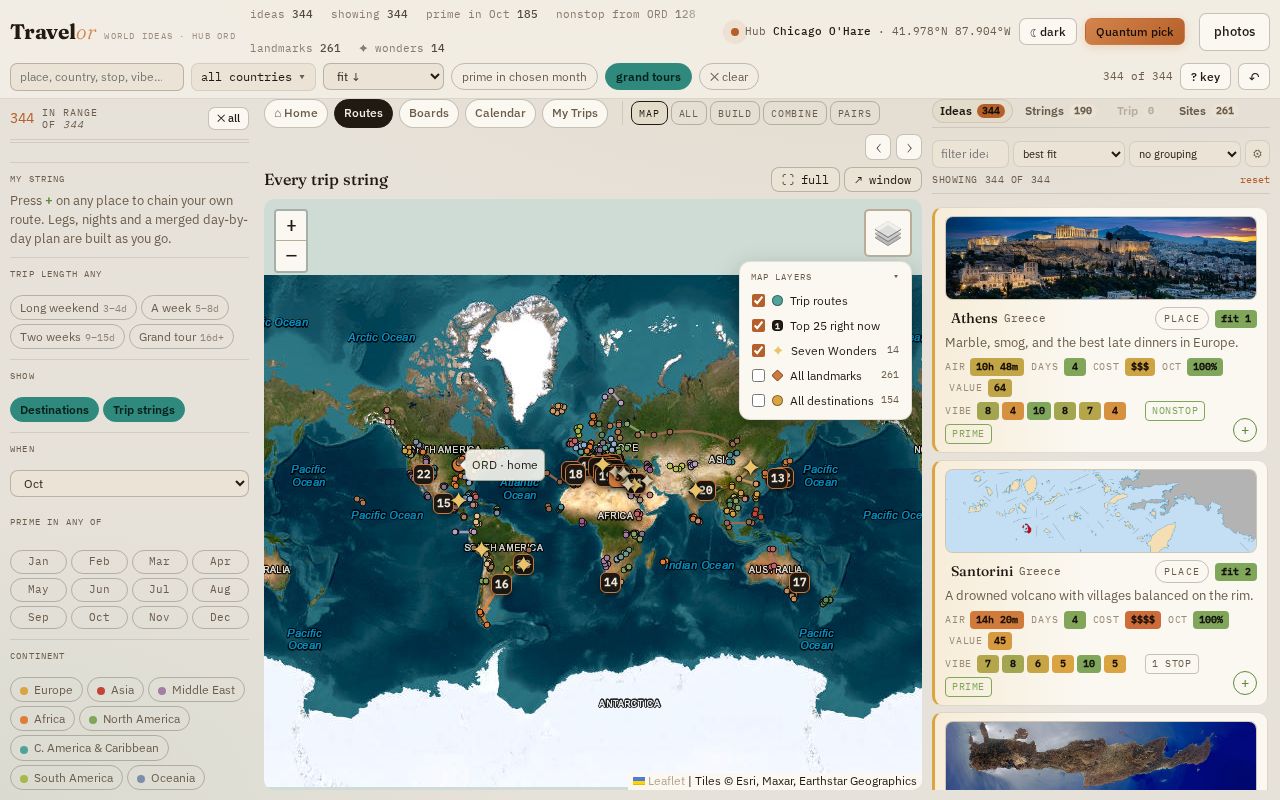Click the reset link in the ideas list

point(1254,180)
